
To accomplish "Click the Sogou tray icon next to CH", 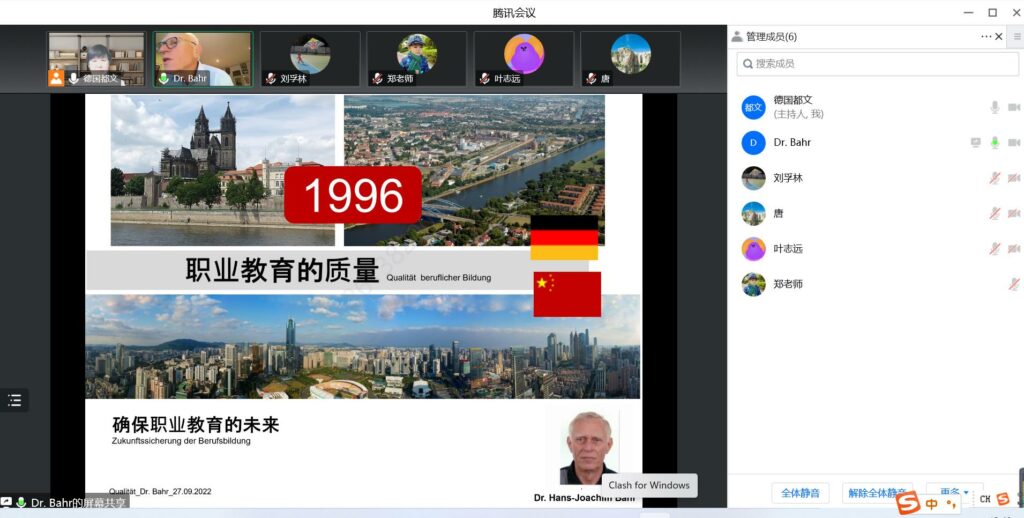I will tap(1003, 499).
